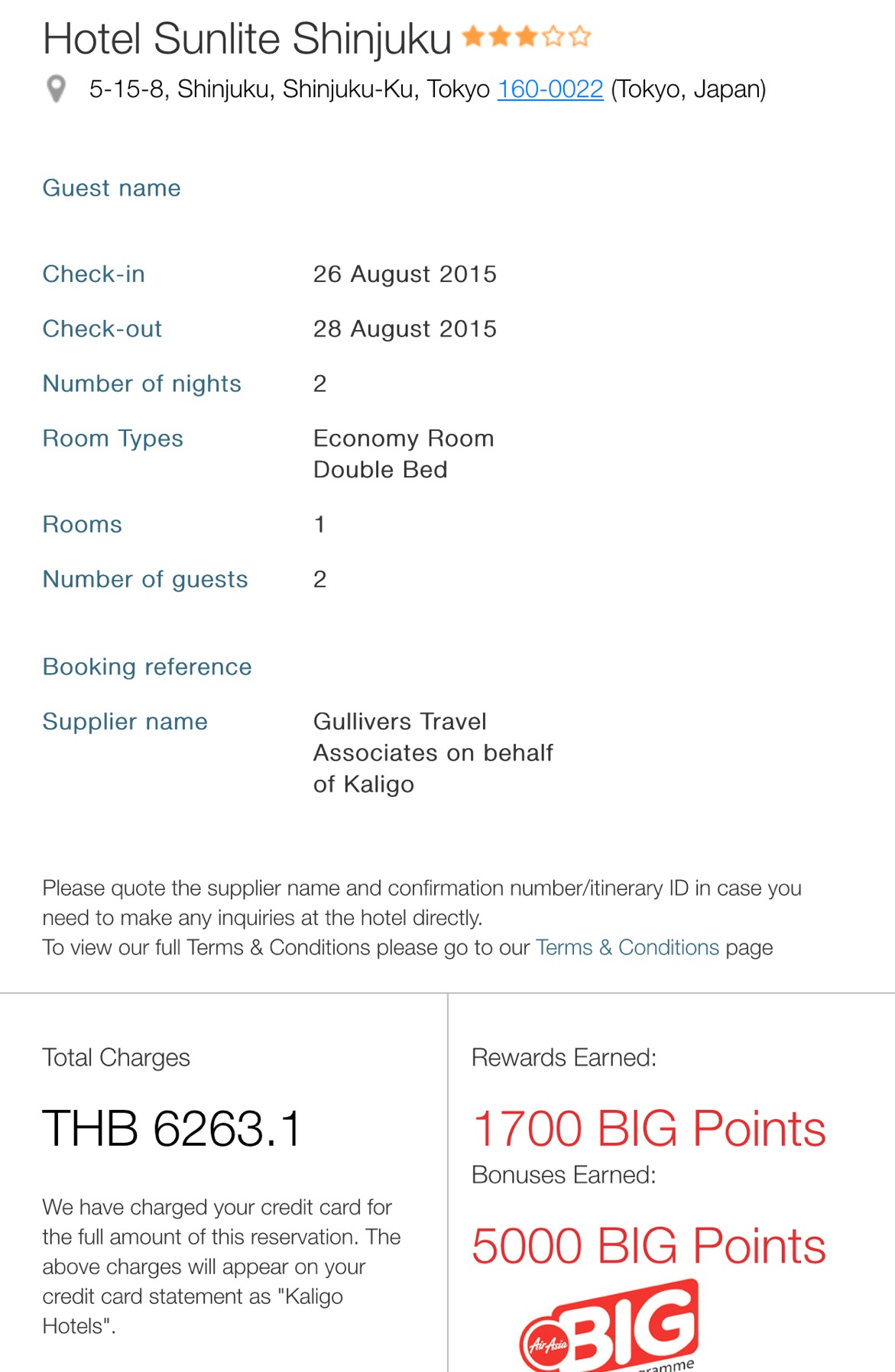The image size is (895, 1372).
Task: Click the first filled orange star
Action: click(x=474, y=36)
